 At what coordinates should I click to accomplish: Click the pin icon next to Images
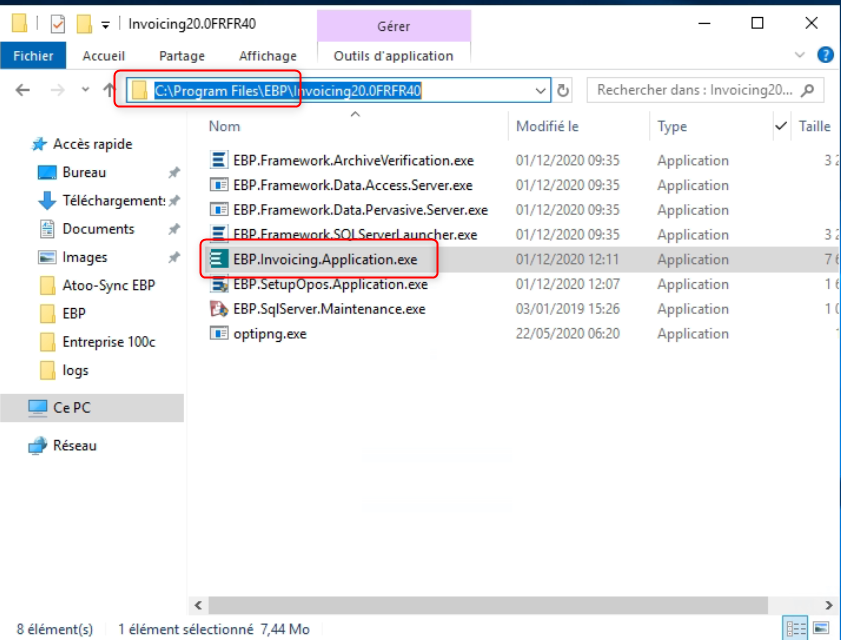[x=174, y=258]
